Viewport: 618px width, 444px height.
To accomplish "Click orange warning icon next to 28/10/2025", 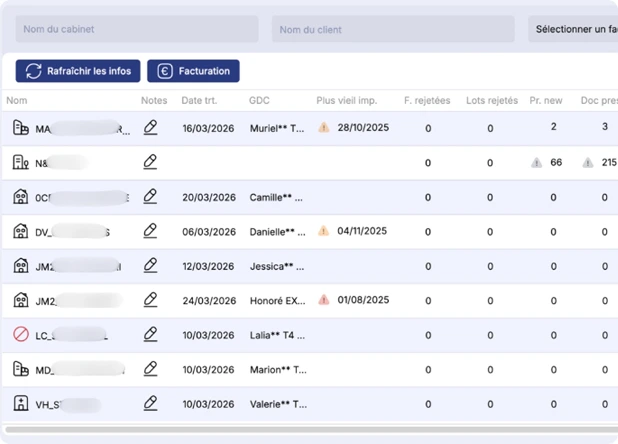I will click(324, 128).
